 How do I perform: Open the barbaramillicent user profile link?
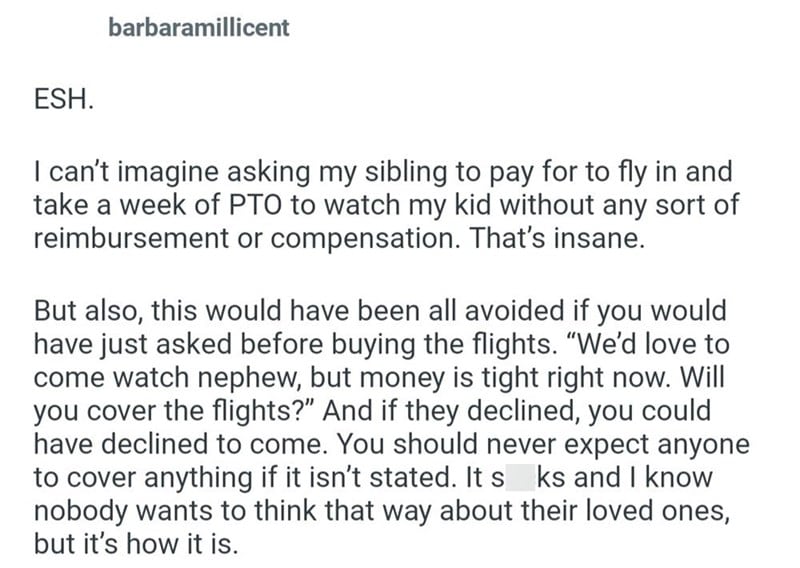tap(198, 28)
